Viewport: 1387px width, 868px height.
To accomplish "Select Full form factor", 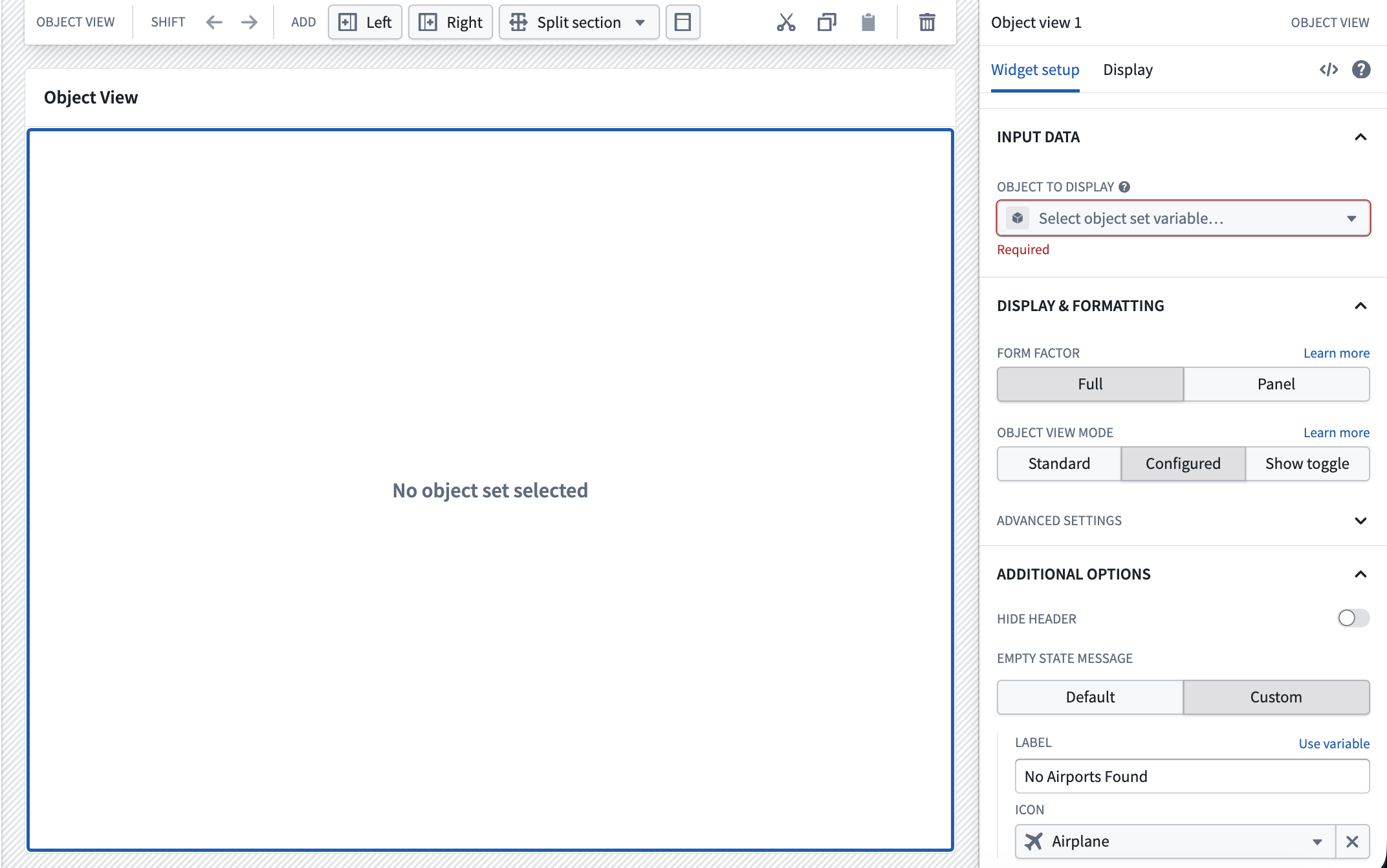I will [1090, 384].
